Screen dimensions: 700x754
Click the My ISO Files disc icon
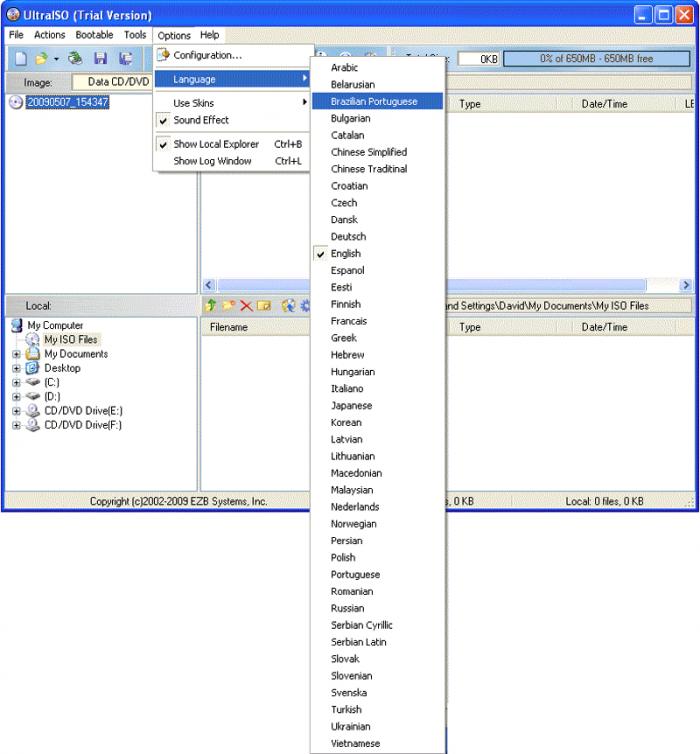[x=32, y=339]
